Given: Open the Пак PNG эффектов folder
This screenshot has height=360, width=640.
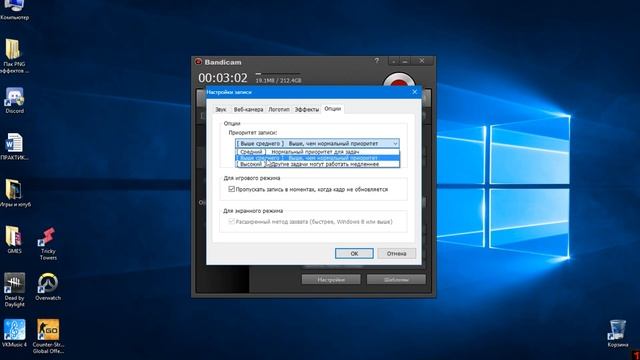Looking at the screenshot, I should (x=14, y=56).
